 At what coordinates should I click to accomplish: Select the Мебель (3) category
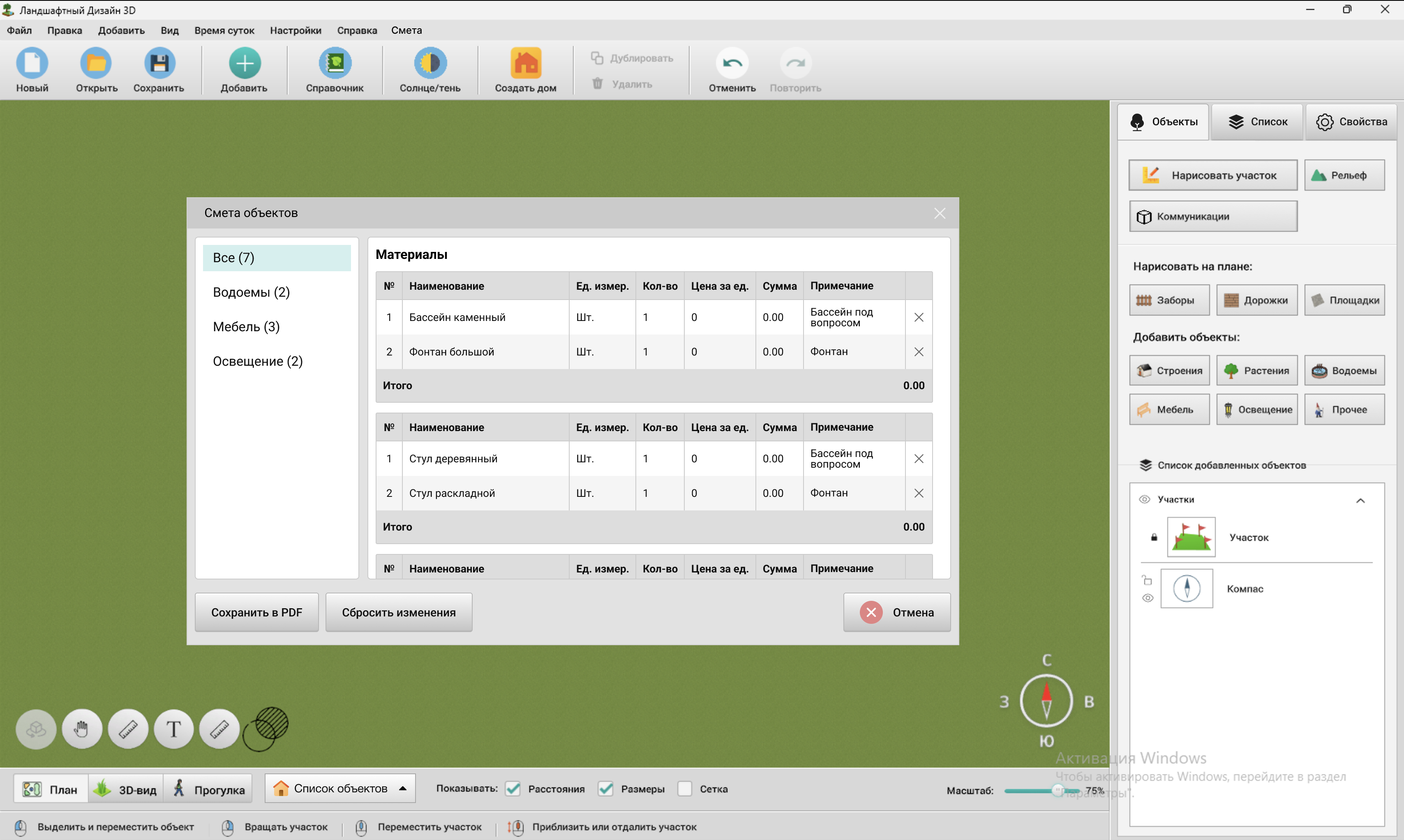pos(246,327)
